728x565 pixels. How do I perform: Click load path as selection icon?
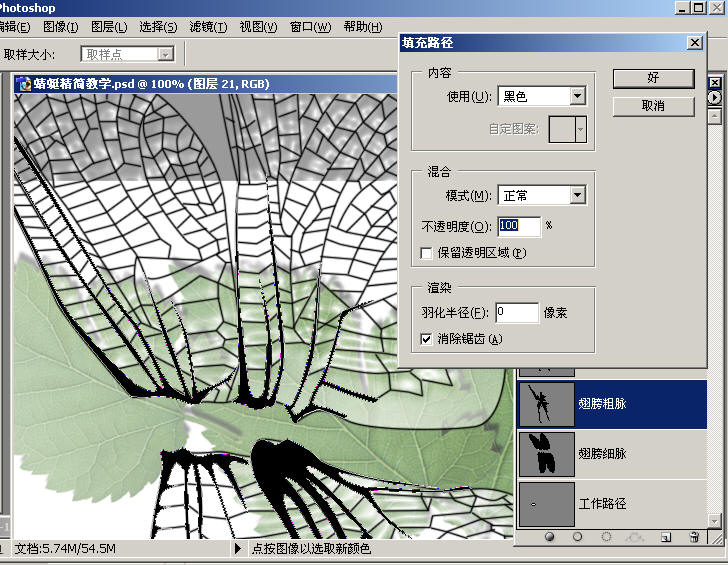tap(606, 537)
